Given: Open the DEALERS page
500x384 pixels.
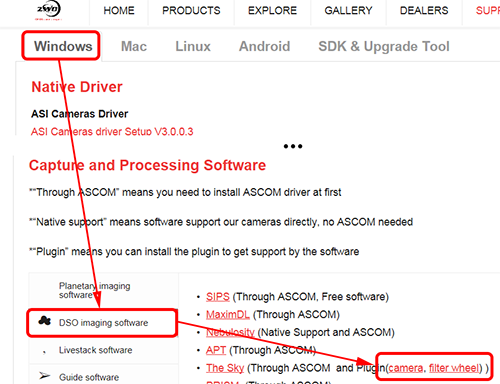Looking at the screenshot, I should (x=424, y=11).
